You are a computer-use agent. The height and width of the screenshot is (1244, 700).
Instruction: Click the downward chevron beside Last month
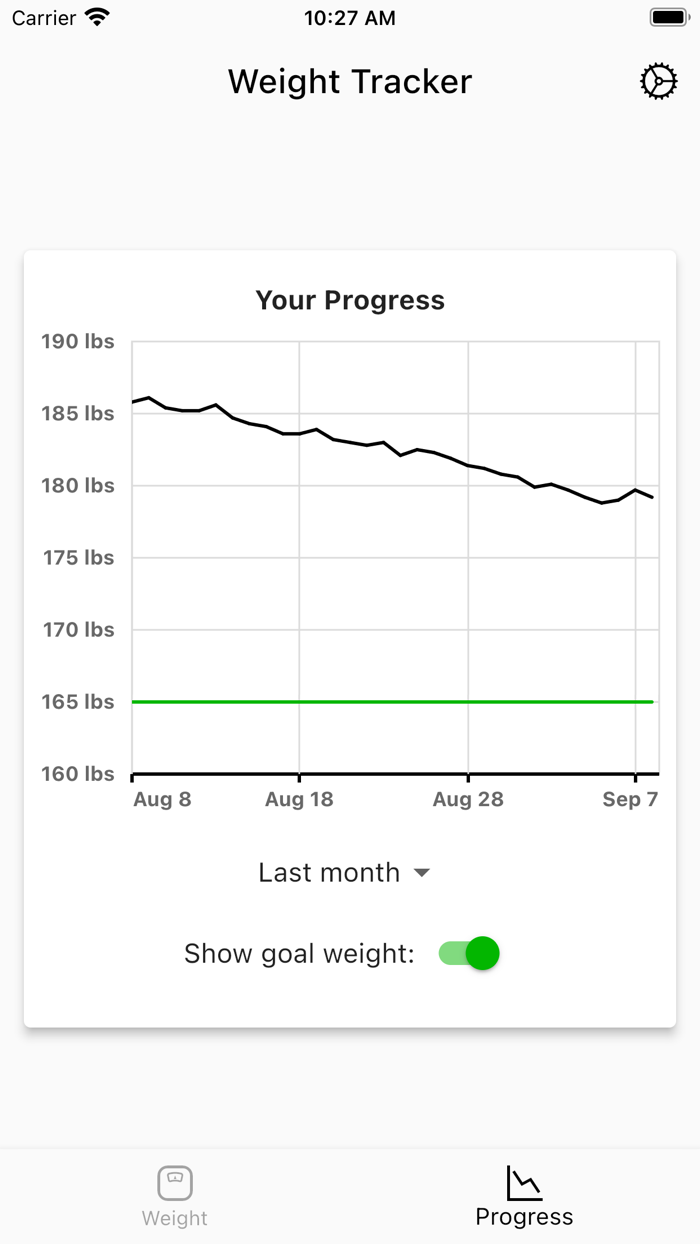click(x=422, y=873)
